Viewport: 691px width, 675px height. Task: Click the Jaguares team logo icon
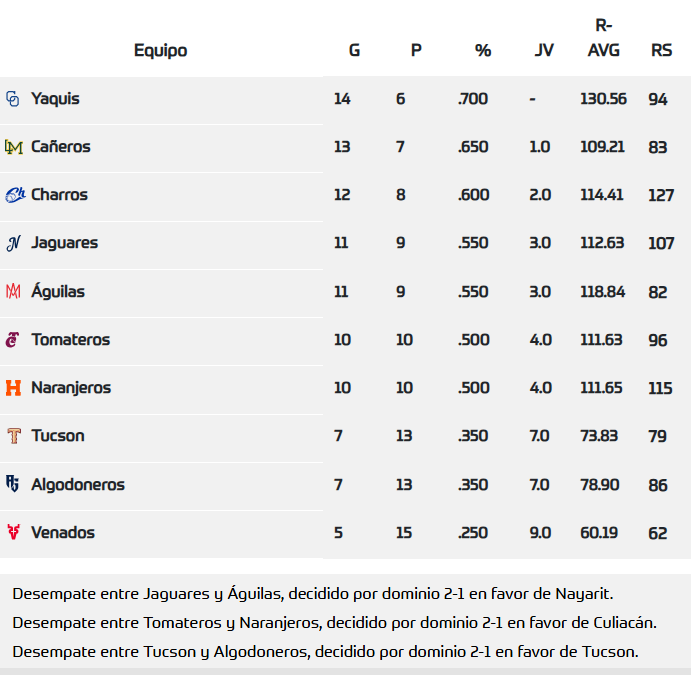tap(13, 243)
